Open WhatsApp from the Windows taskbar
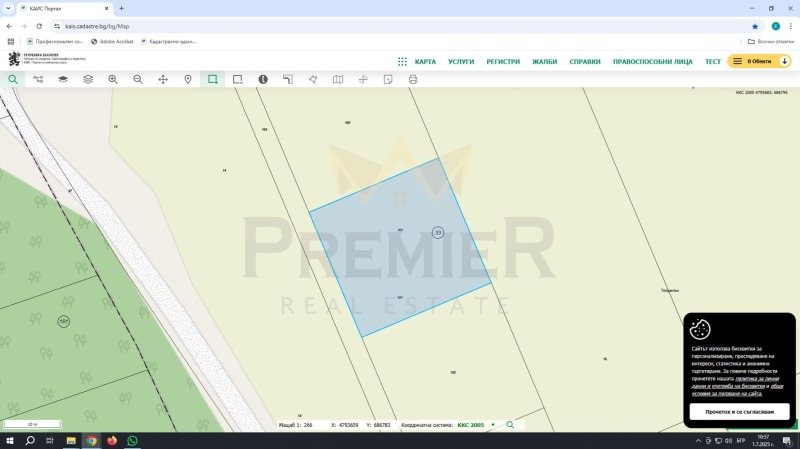The height and width of the screenshot is (449, 800). (132, 440)
